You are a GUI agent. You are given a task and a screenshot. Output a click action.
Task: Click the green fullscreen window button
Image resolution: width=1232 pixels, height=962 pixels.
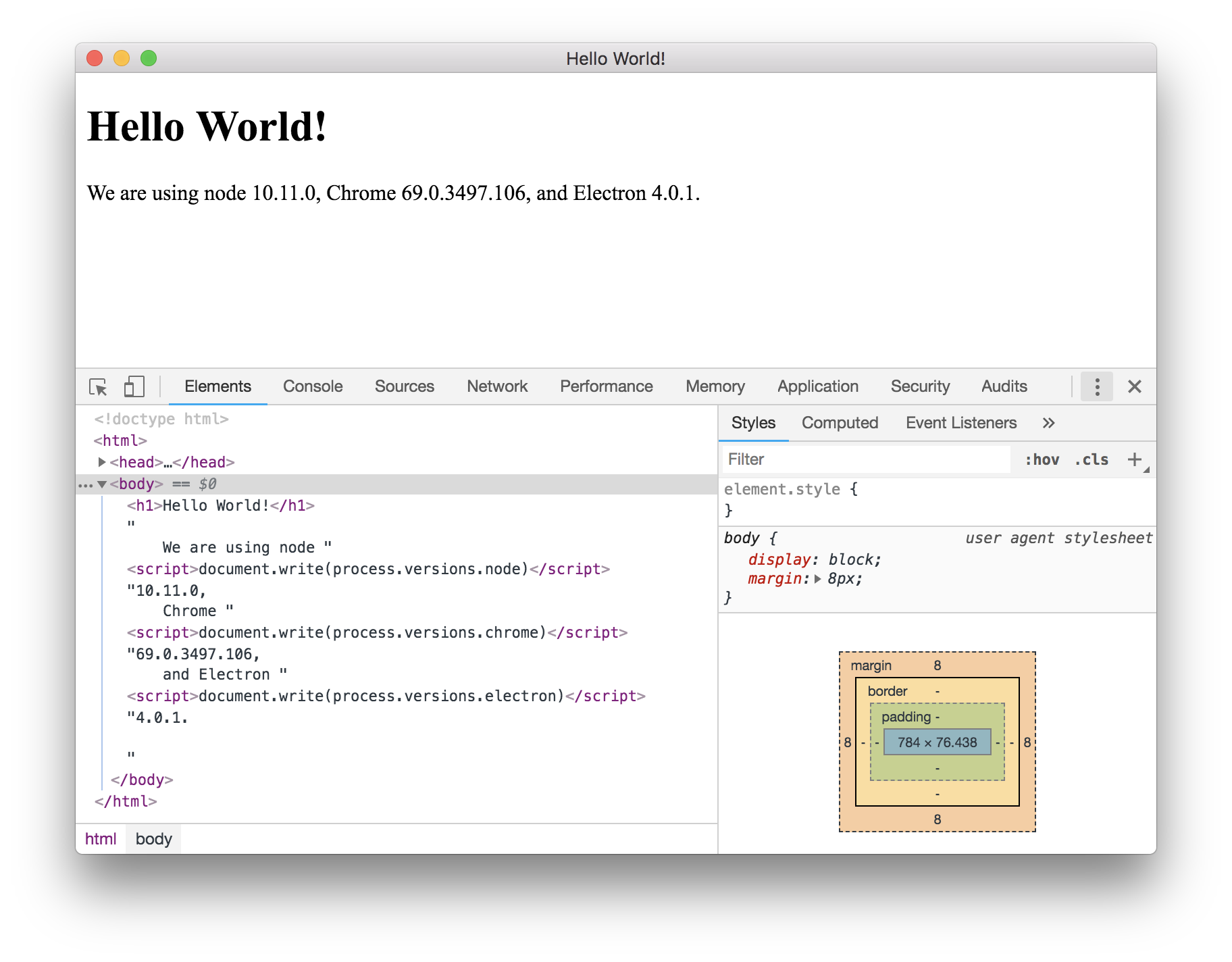tap(149, 58)
